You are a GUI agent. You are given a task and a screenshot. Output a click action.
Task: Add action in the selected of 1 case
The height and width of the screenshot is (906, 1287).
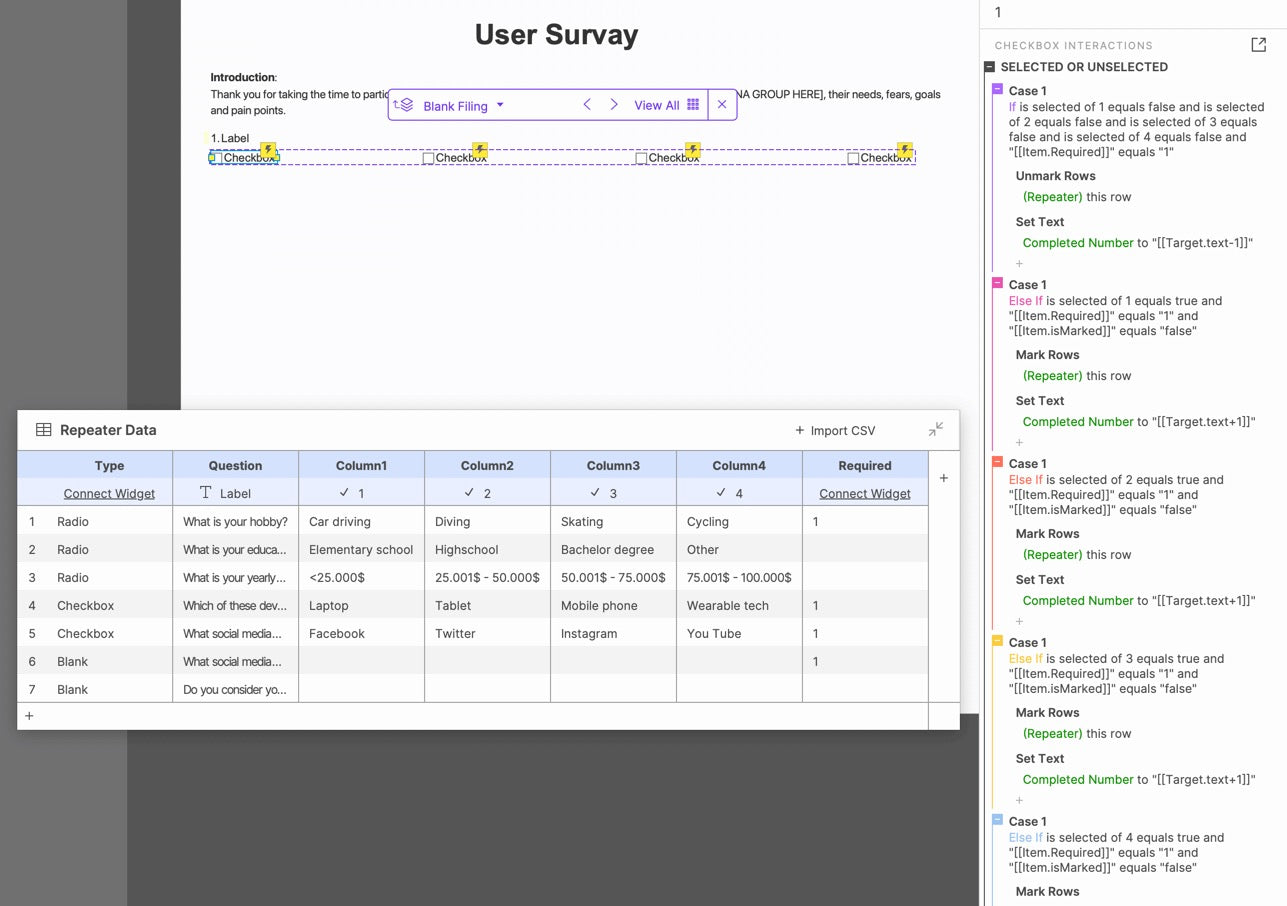[x=1019, y=442]
